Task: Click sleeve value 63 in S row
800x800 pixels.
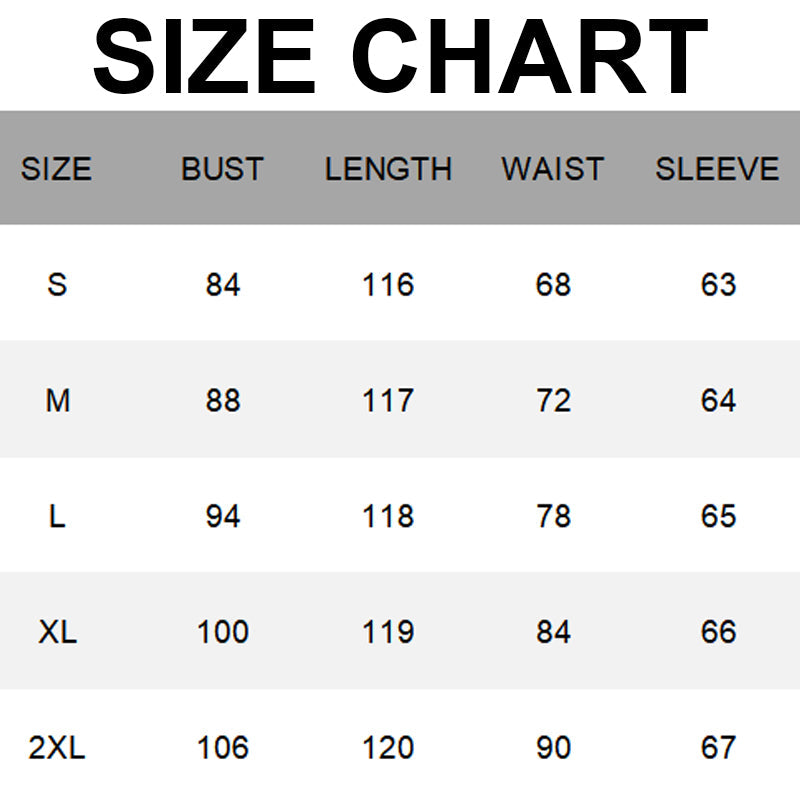Action: (718, 285)
